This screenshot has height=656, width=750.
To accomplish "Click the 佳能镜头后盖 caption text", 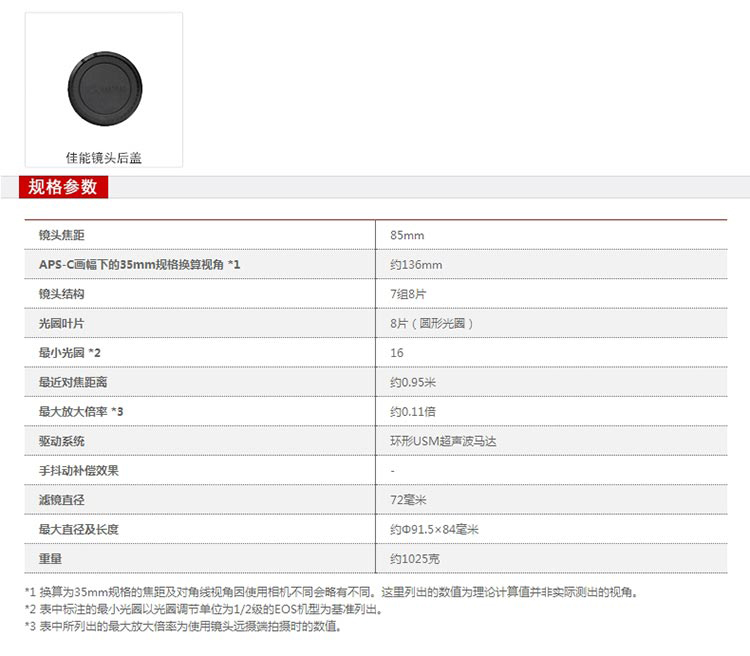I will point(103,158).
